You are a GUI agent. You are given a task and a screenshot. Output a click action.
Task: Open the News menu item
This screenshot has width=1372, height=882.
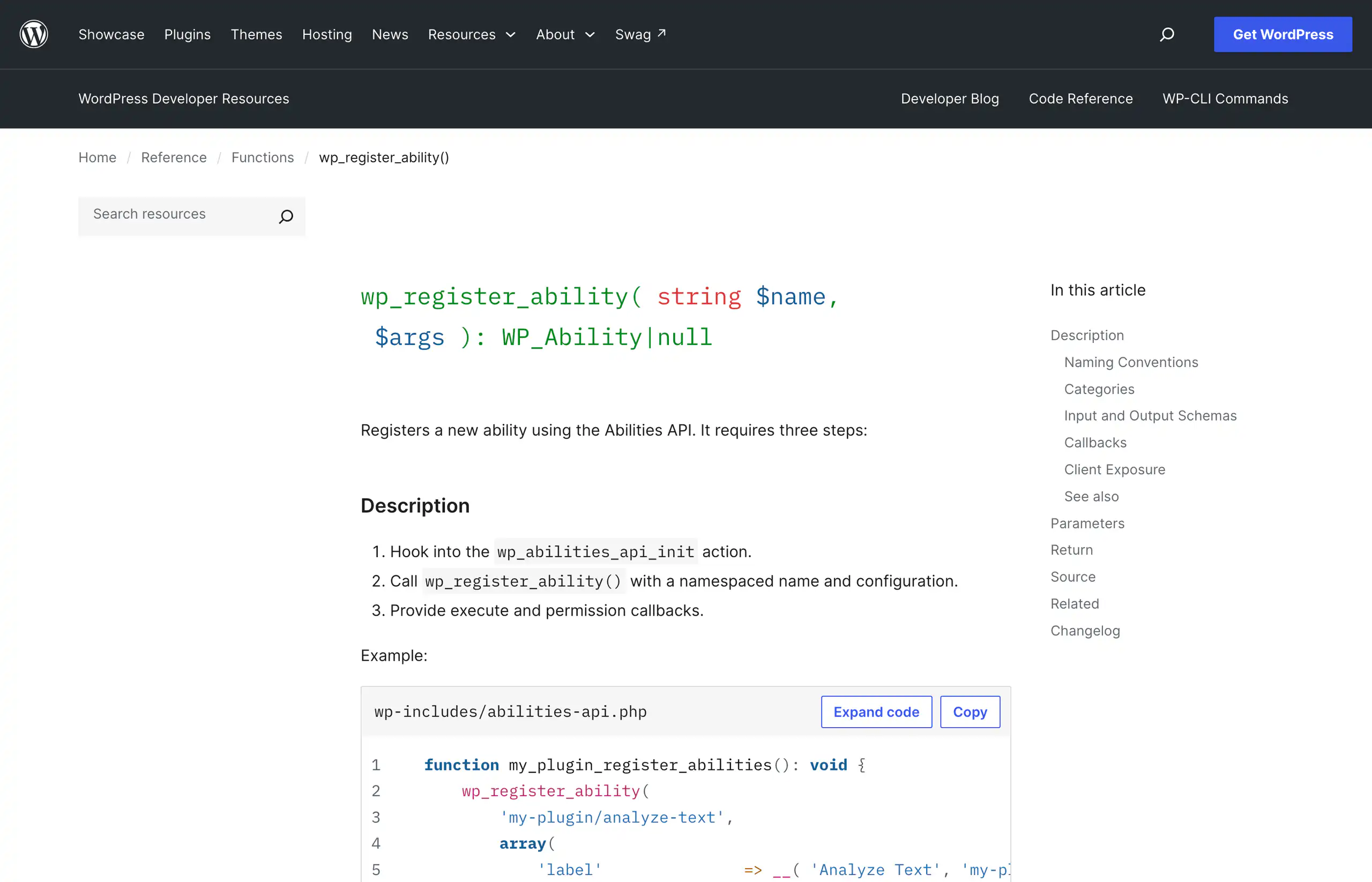390,34
